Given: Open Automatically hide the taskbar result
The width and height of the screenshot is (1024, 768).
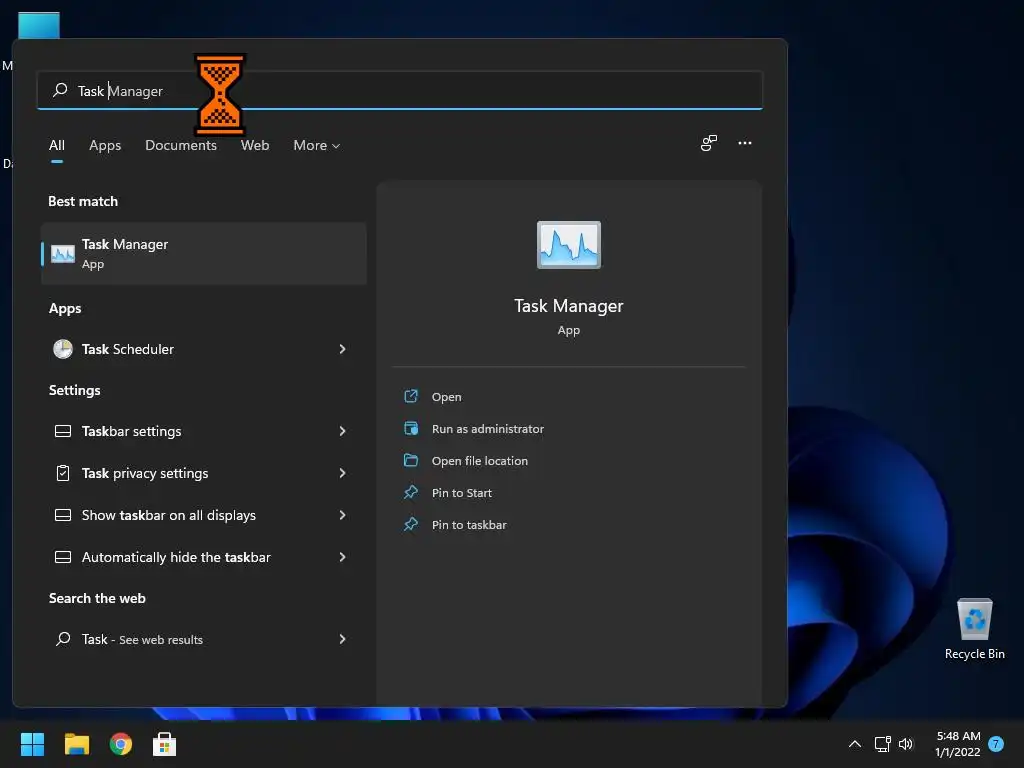Looking at the screenshot, I should click(x=204, y=557).
